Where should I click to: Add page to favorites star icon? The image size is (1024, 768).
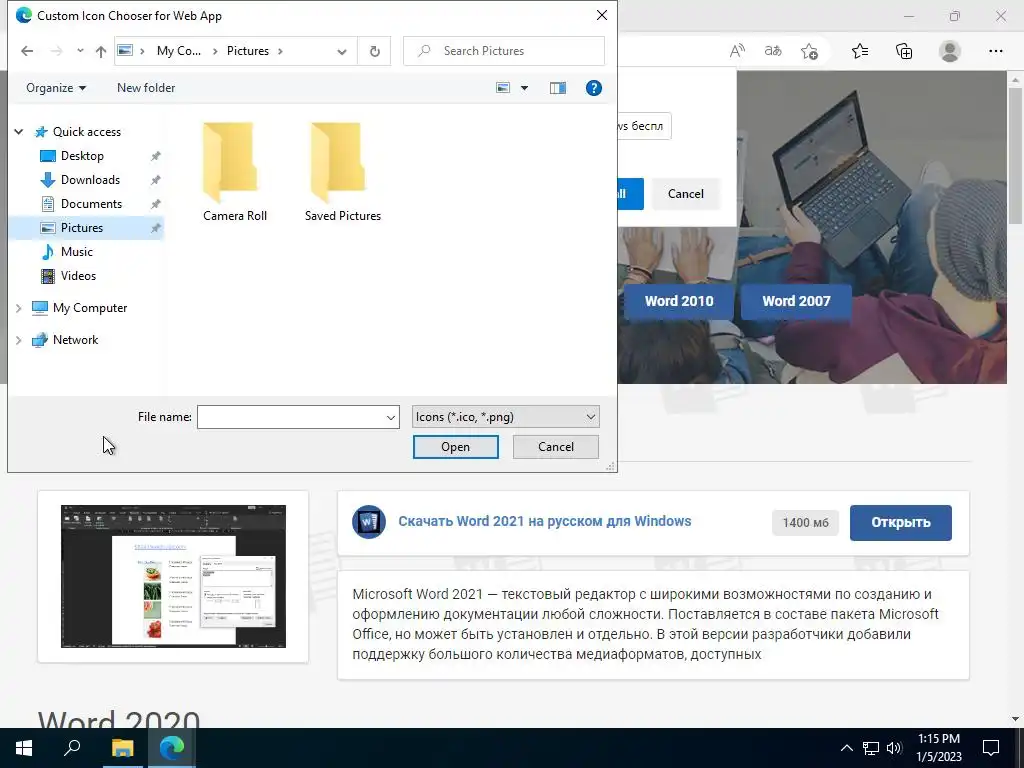tap(809, 51)
